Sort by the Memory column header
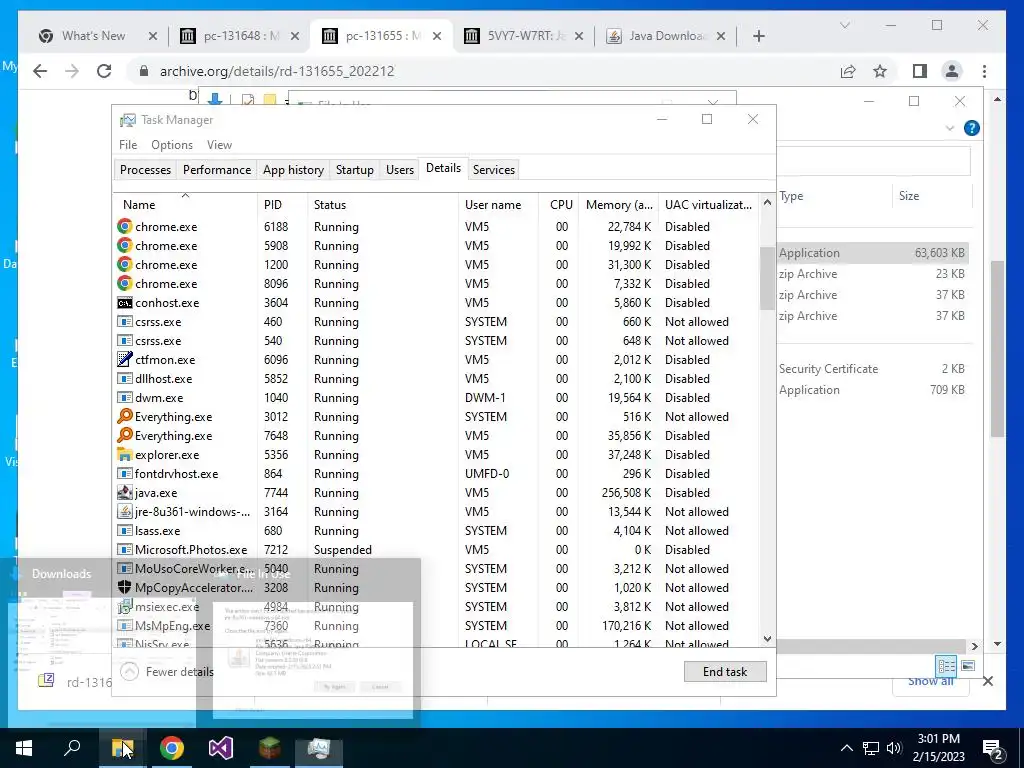 tap(618, 204)
